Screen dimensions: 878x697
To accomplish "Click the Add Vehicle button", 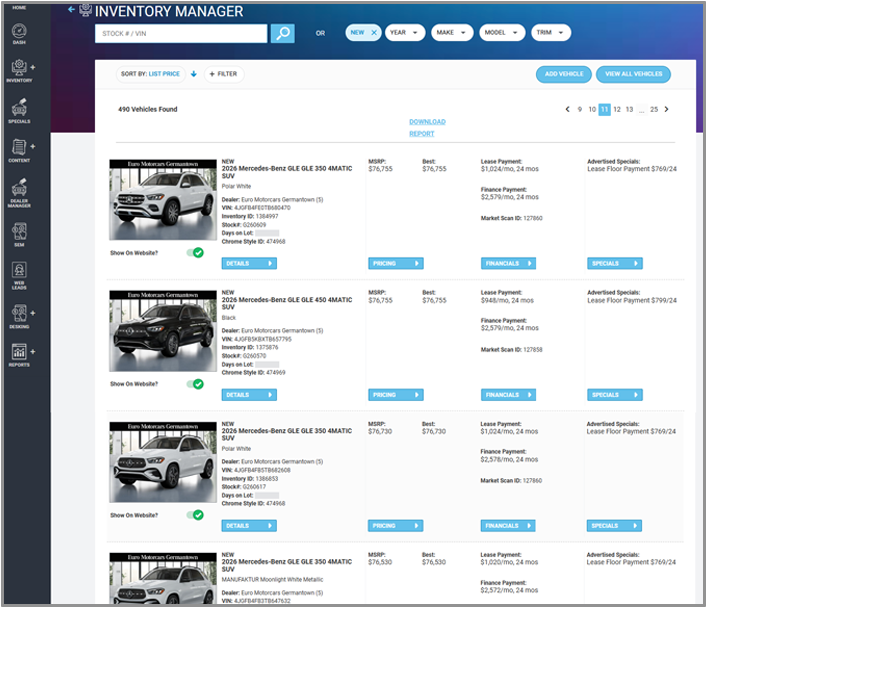I will [564, 74].
